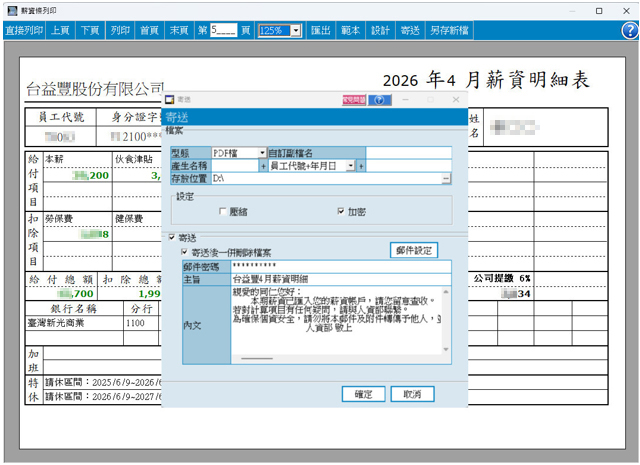Click the 健保費 deduction label
Image resolution: width=640 pixels, height=465 pixels.
[x=129, y=218]
